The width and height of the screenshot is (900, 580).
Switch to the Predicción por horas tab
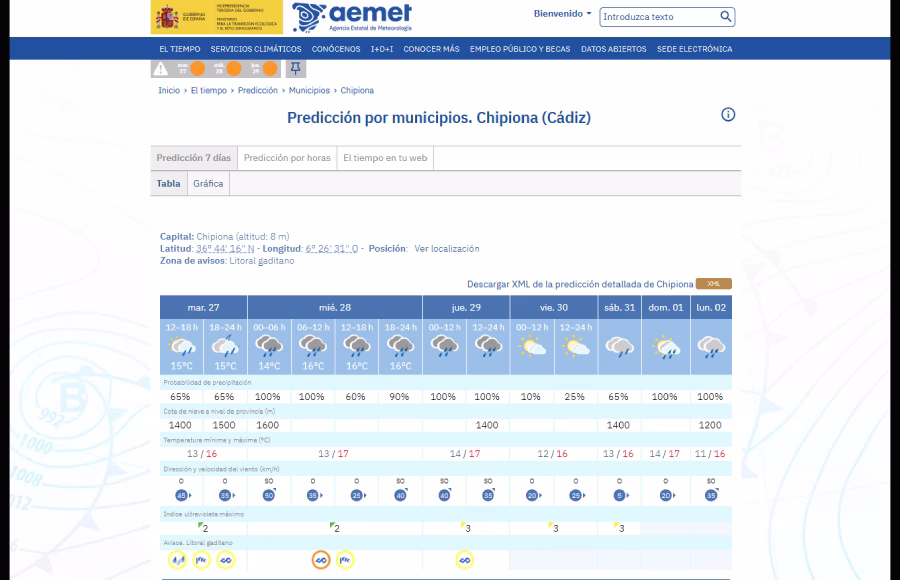[x=287, y=158]
